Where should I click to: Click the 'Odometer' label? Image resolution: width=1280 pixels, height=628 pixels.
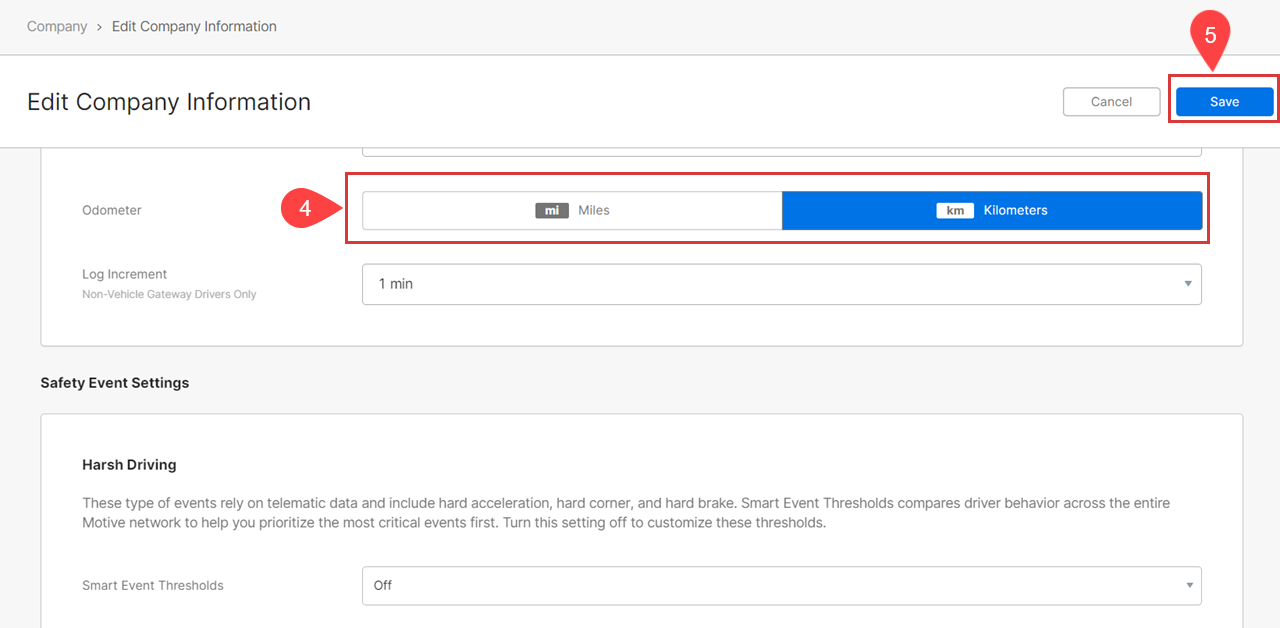click(x=112, y=211)
